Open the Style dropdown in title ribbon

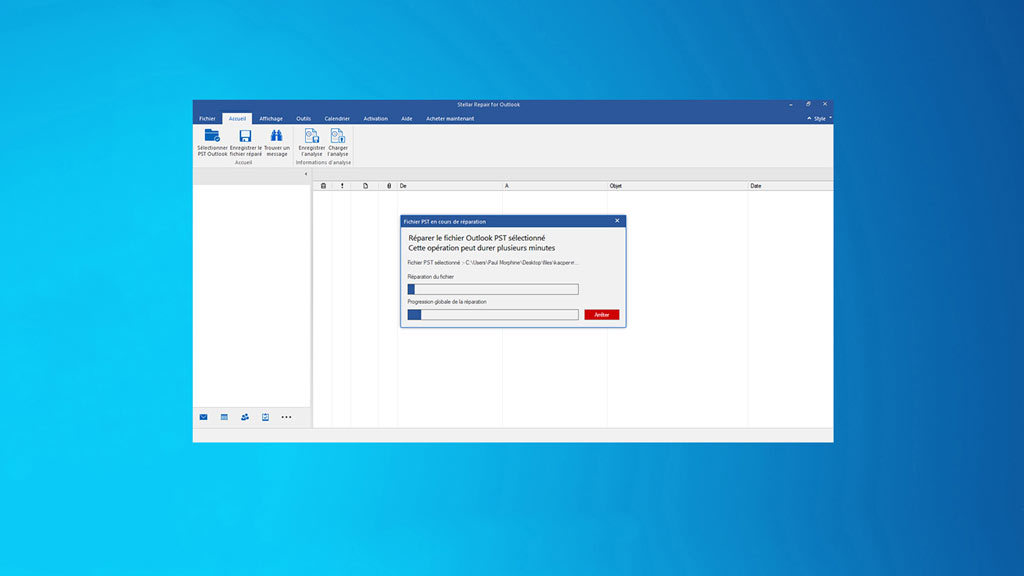pos(820,118)
